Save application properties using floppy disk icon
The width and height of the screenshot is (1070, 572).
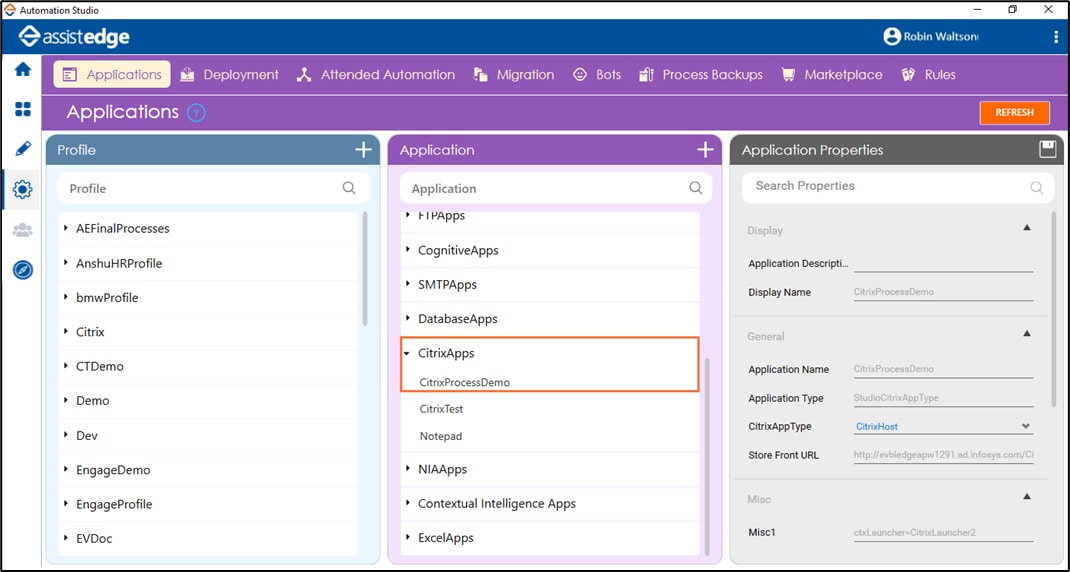pyautogui.click(x=1047, y=150)
